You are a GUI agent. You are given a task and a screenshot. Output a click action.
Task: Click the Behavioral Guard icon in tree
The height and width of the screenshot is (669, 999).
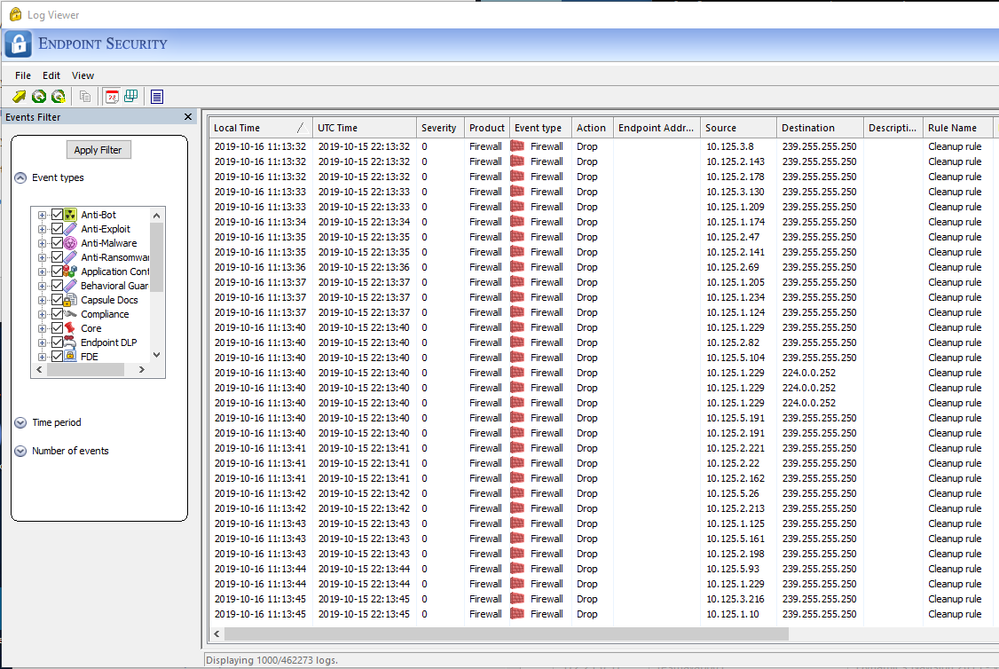[70, 285]
